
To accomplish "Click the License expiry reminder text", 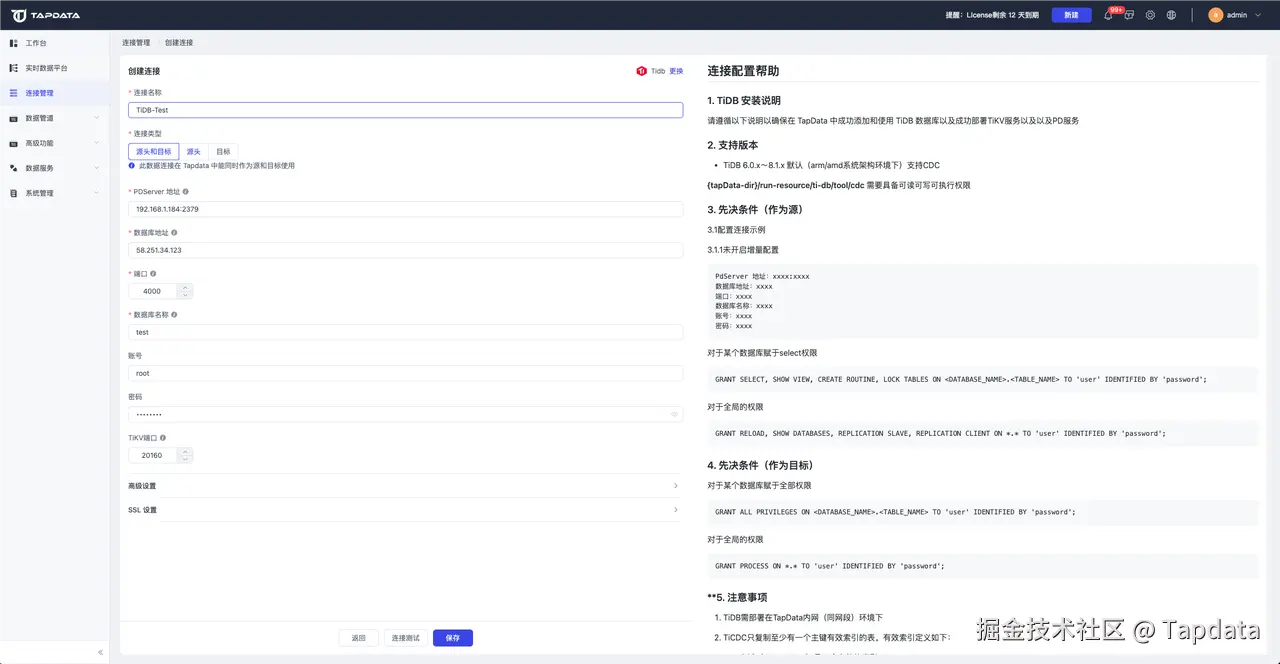I will pyautogui.click(x=992, y=15).
